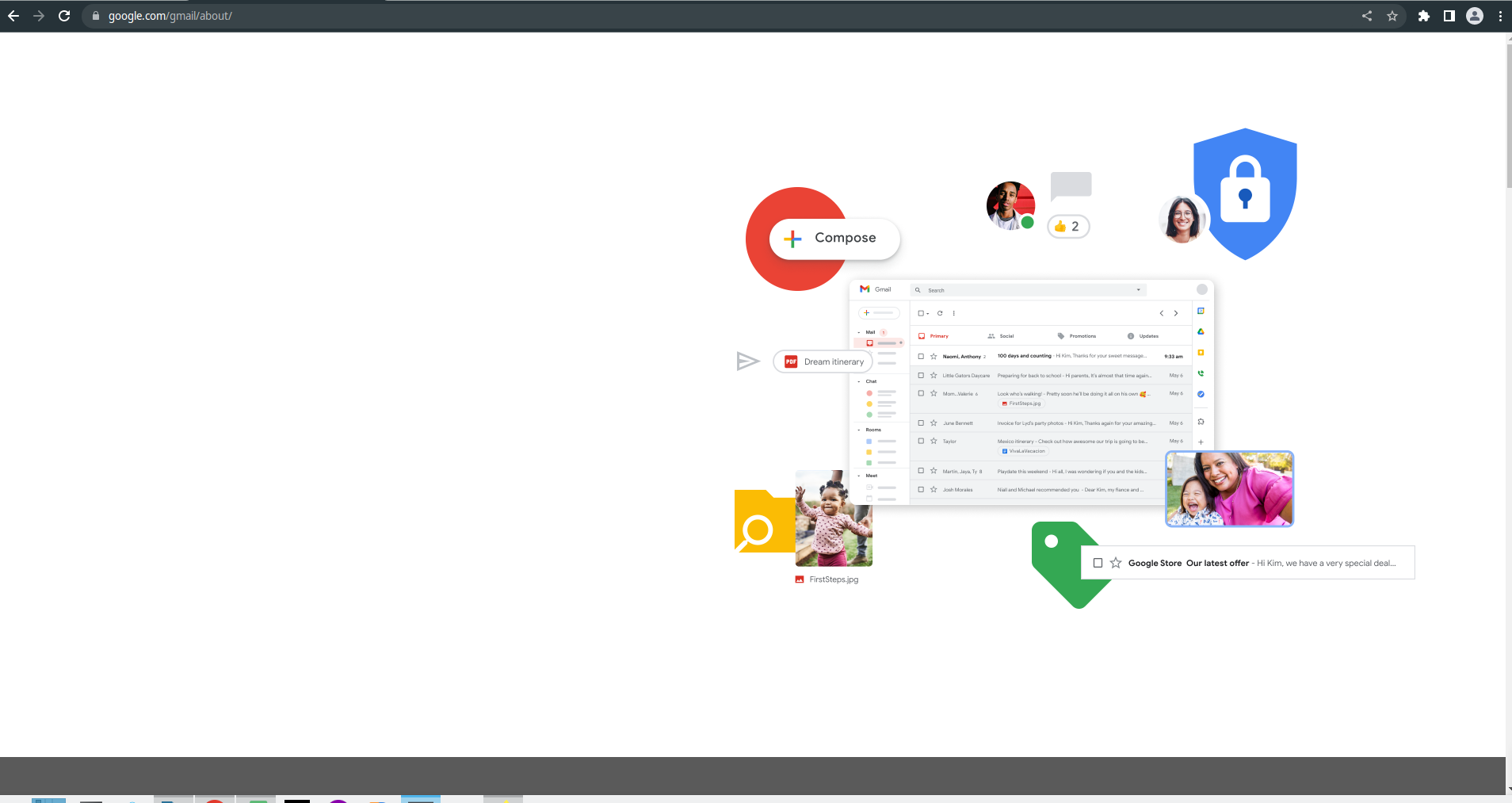Click the thumbs-up 2 reaction badge
The height and width of the screenshot is (803, 1512).
(x=1068, y=227)
